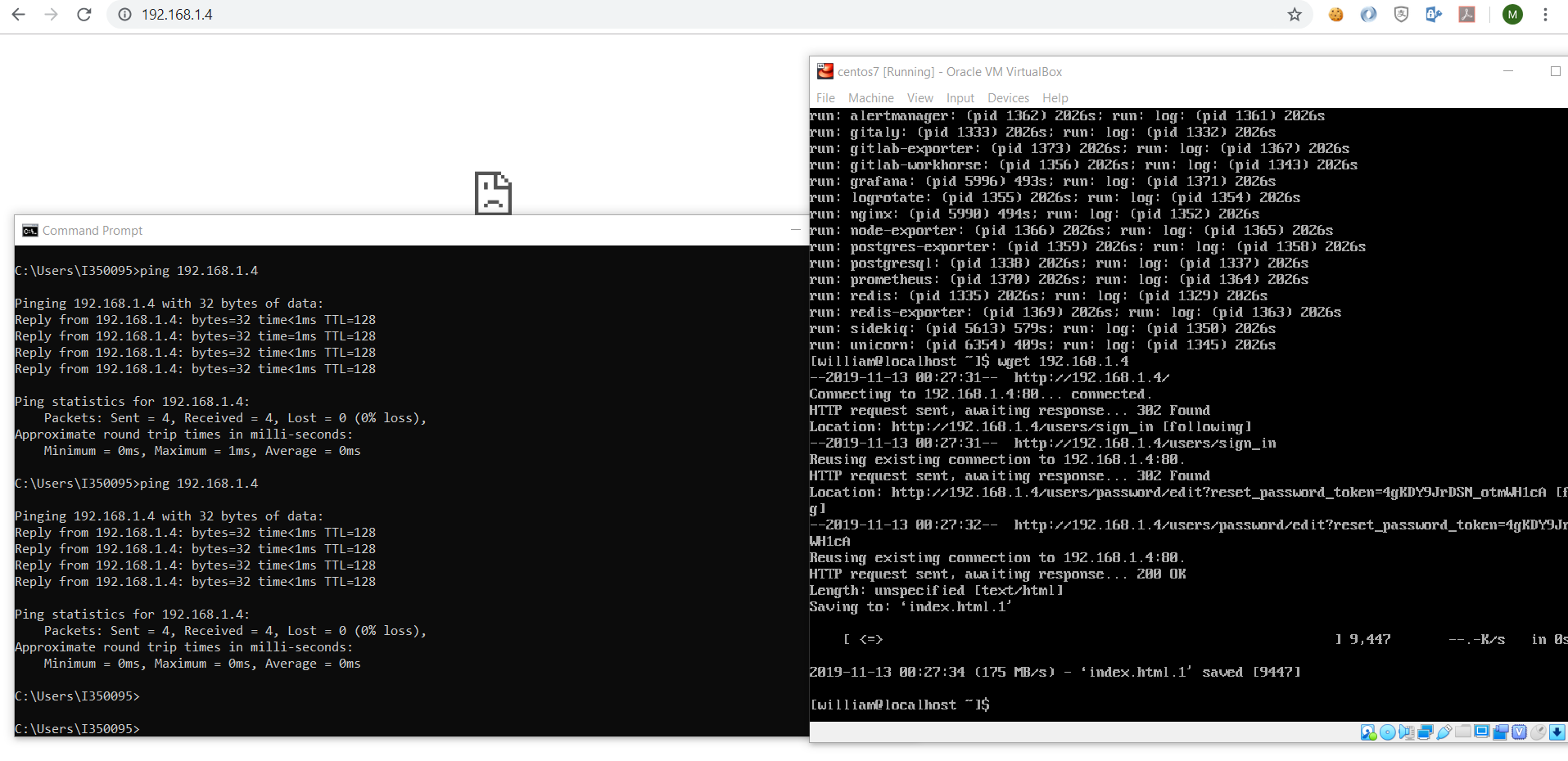Screen dimensions: 1568x761
Task: Click the shared folders indicator in VirtualBox
Action: point(1462,732)
